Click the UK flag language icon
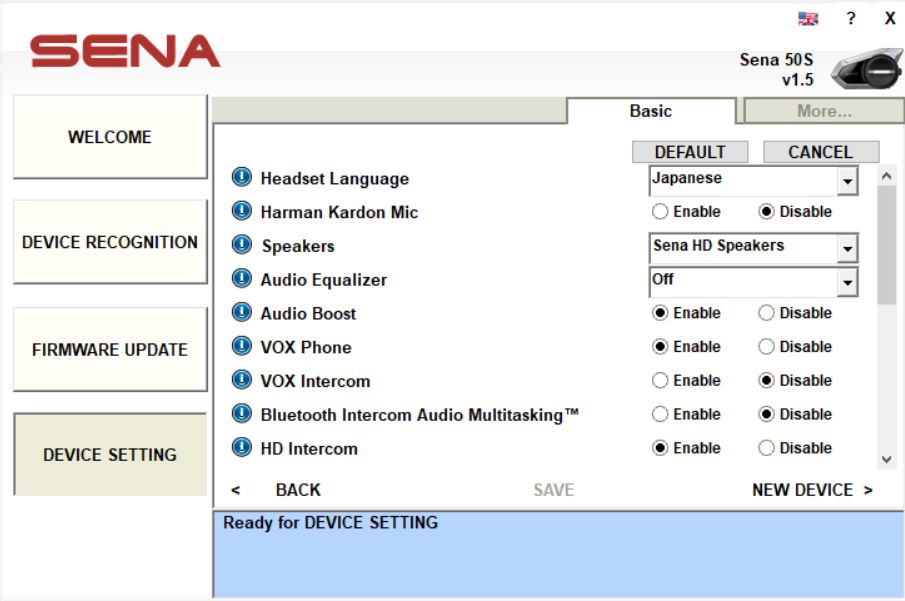Viewport: 905px width, 601px height. point(808,19)
